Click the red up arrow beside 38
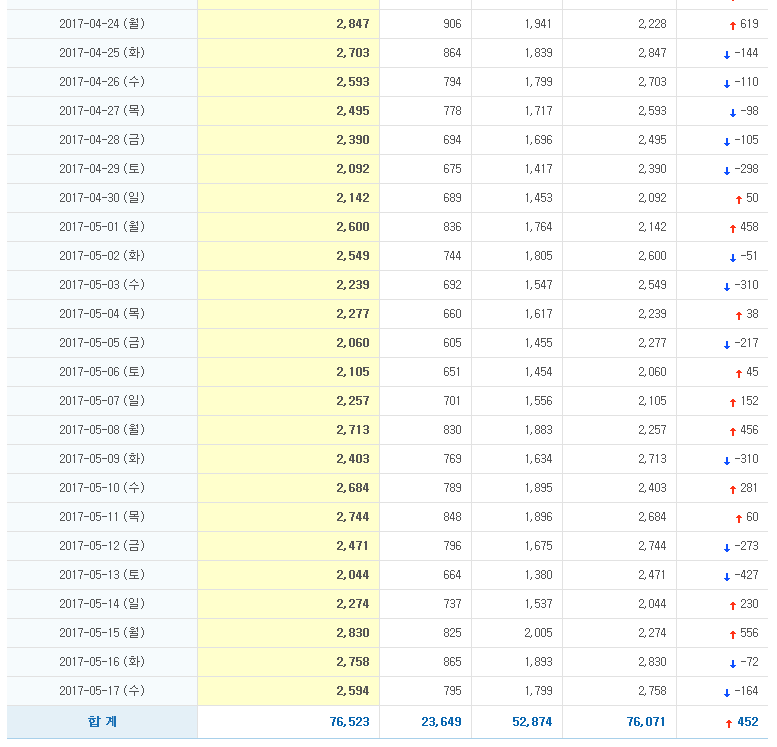The height and width of the screenshot is (747, 777). [738, 315]
